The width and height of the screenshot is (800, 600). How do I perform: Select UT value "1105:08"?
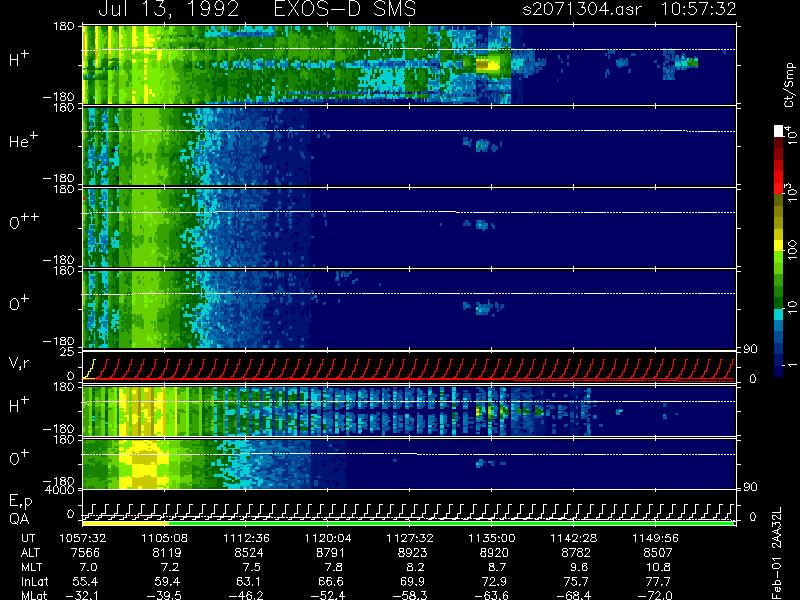164,538
